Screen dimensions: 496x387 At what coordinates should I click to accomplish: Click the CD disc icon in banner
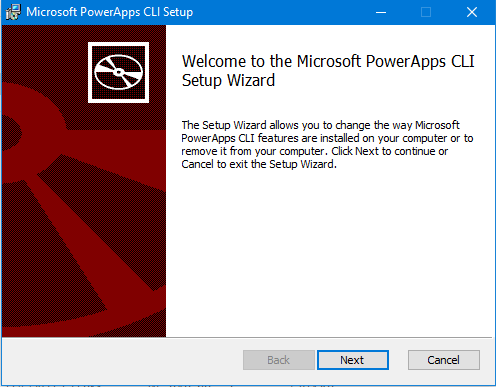pyautogui.click(x=118, y=72)
